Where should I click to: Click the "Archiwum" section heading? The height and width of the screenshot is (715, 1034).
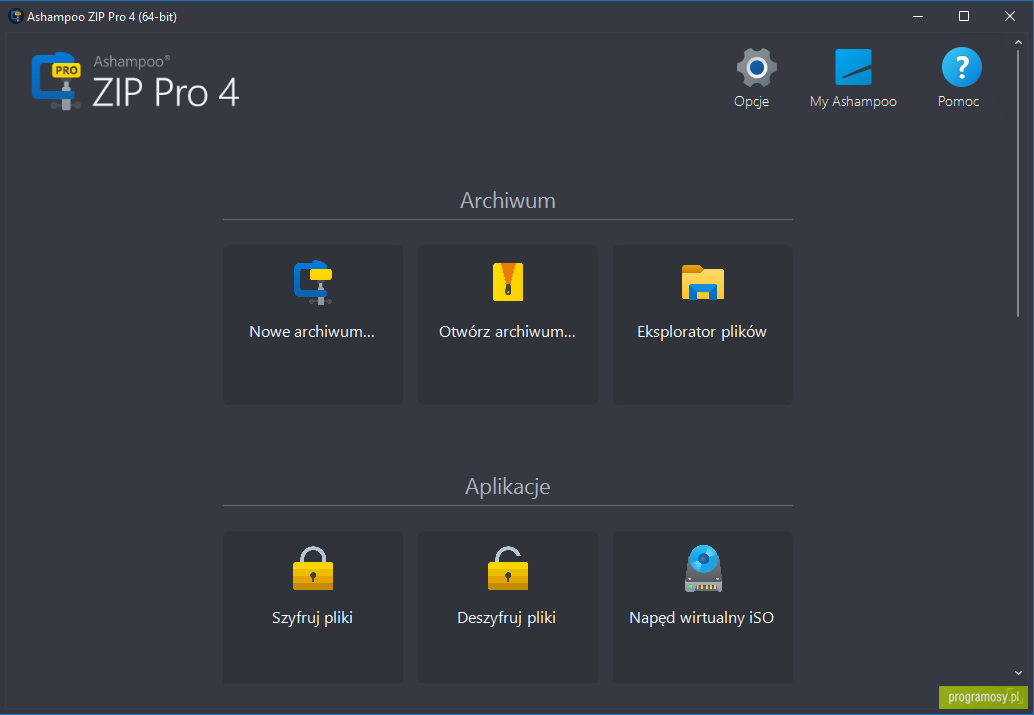pos(508,201)
